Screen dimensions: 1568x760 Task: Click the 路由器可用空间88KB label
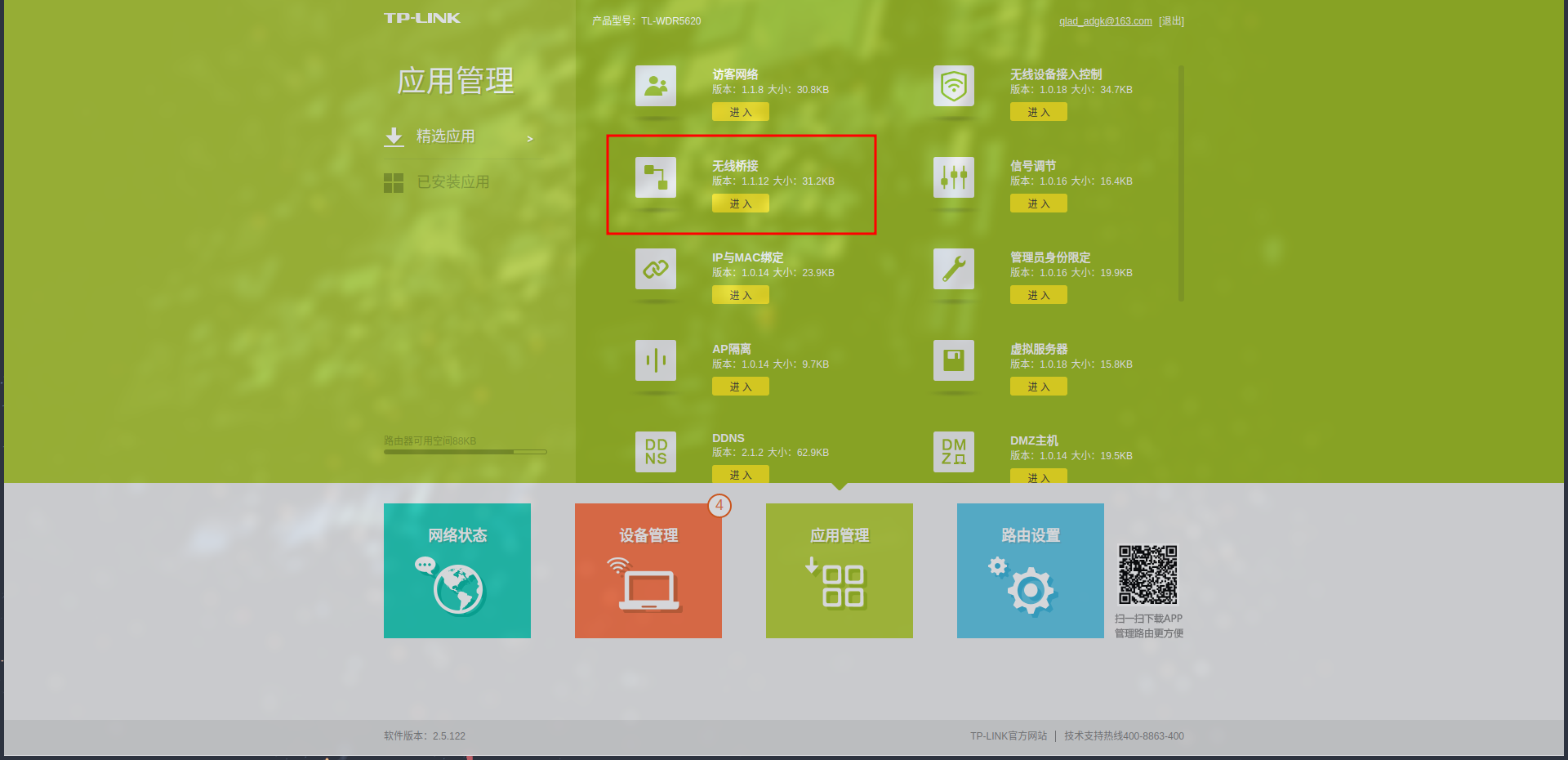point(430,441)
